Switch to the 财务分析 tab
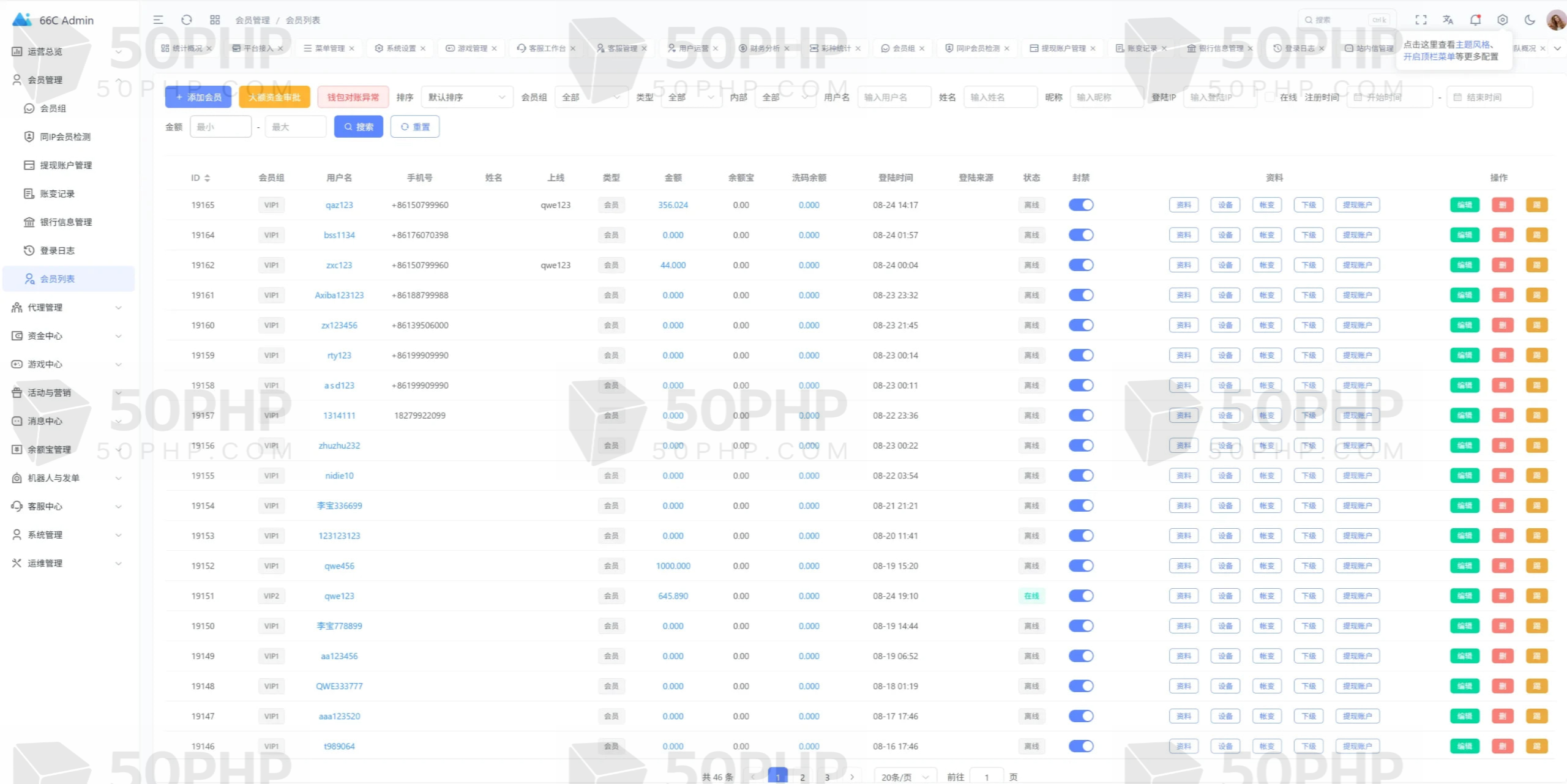The width and height of the screenshot is (1567, 784). [764, 48]
